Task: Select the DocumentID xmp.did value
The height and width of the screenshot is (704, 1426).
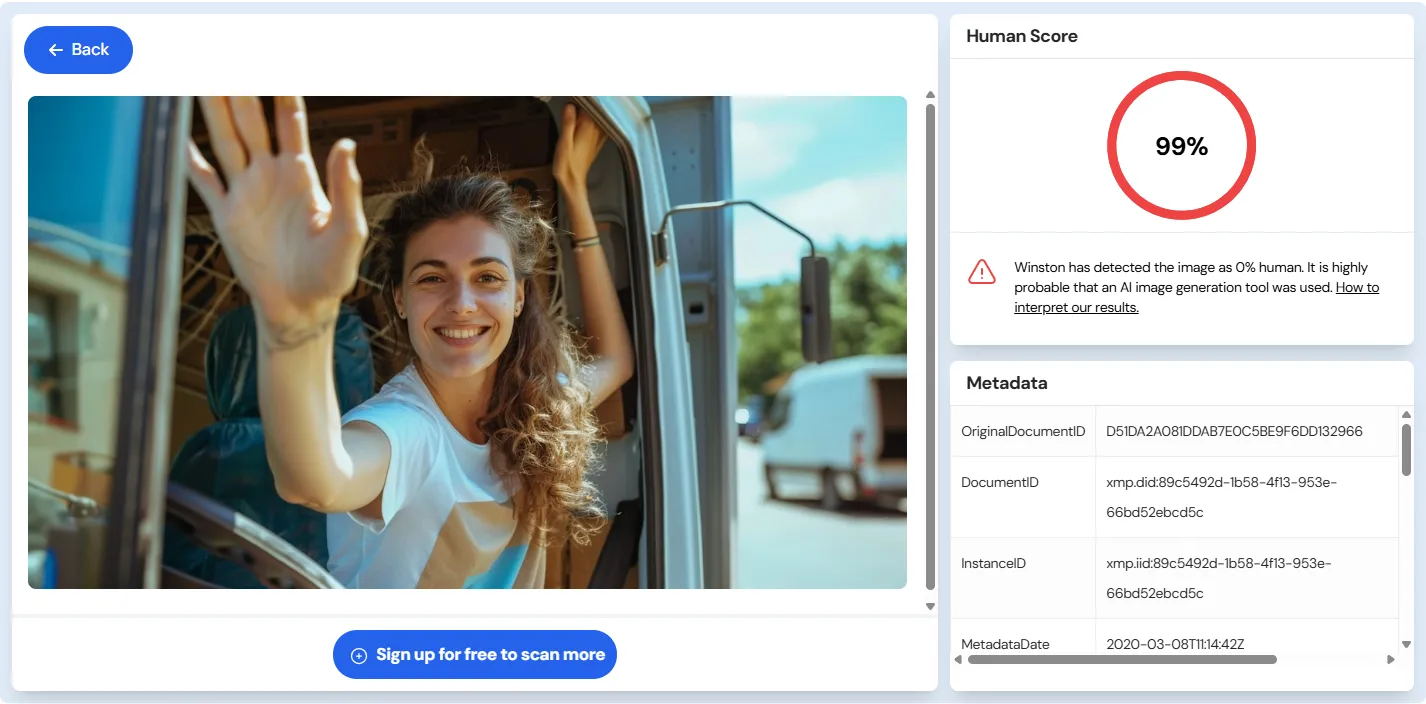Action: 1218,497
